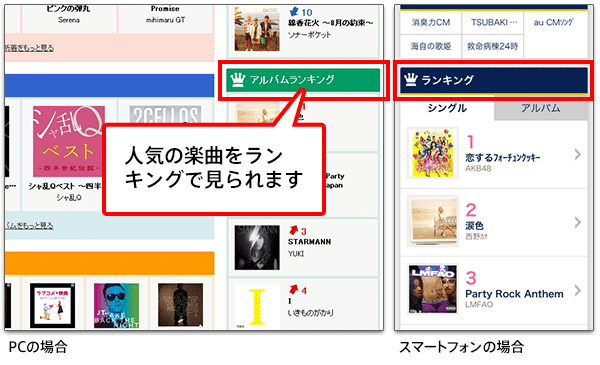
Task: Follow the もっと見る link in the pink section
Action: (29, 48)
